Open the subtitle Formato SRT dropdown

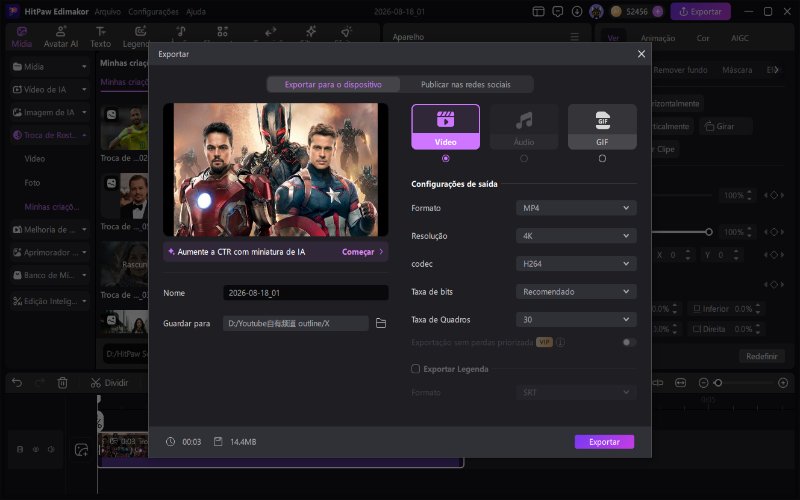click(x=576, y=392)
